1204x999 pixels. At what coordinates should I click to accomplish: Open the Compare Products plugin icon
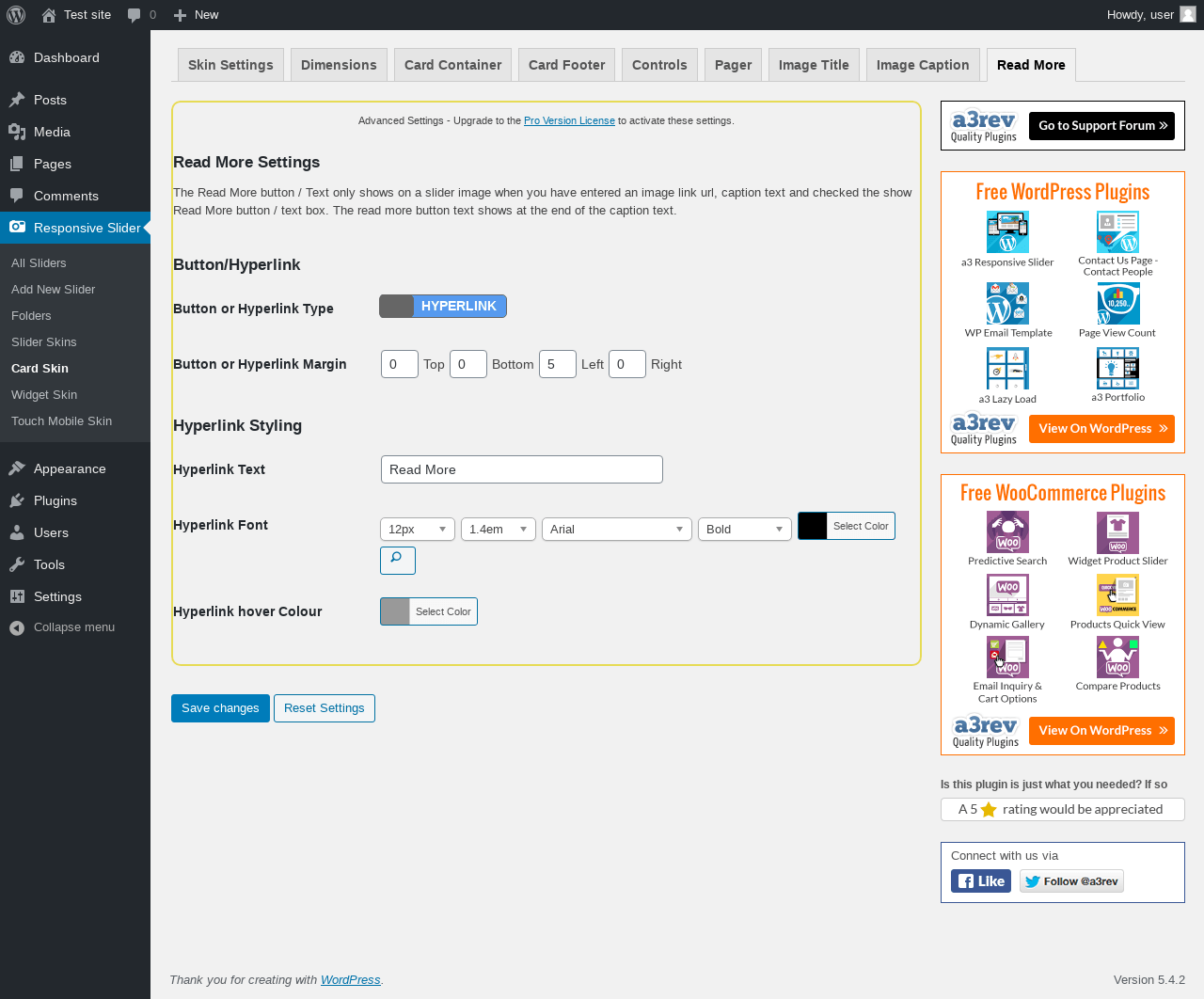tap(1117, 658)
